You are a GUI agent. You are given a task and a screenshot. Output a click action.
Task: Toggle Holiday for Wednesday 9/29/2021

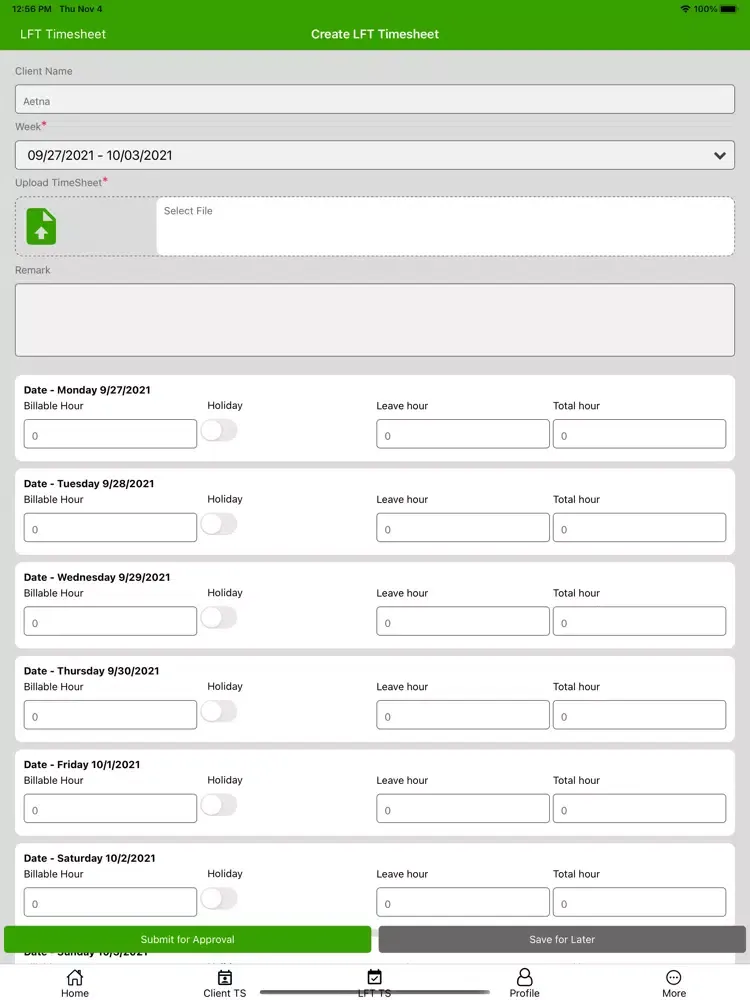pyautogui.click(x=219, y=617)
